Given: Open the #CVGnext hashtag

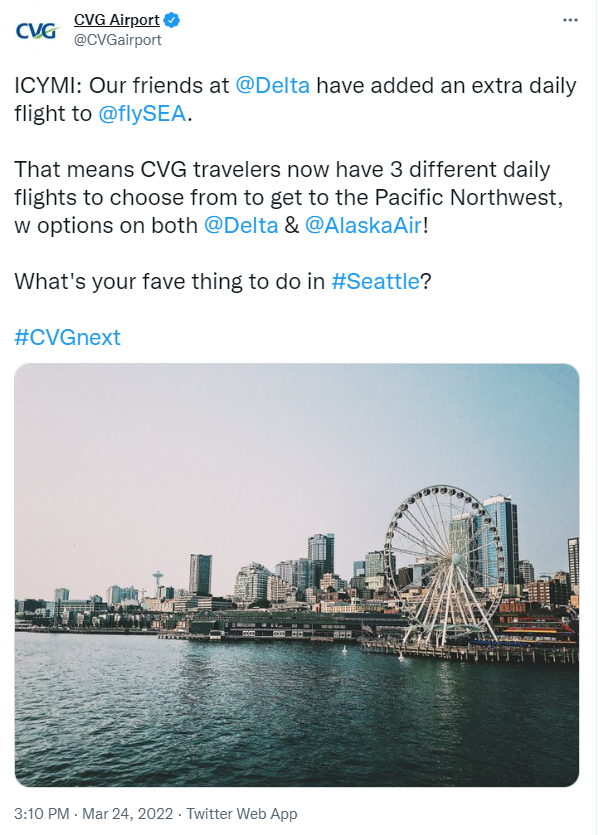Looking at the screenshot, I should pos(68,338).
